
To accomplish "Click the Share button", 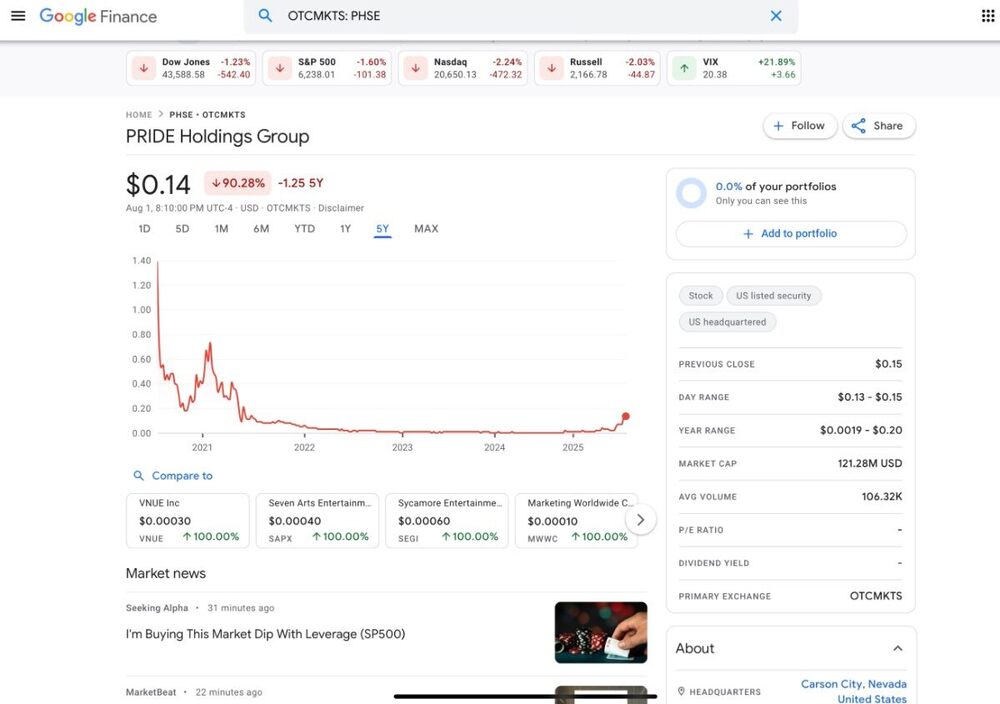I will click(x=879, y=126).
